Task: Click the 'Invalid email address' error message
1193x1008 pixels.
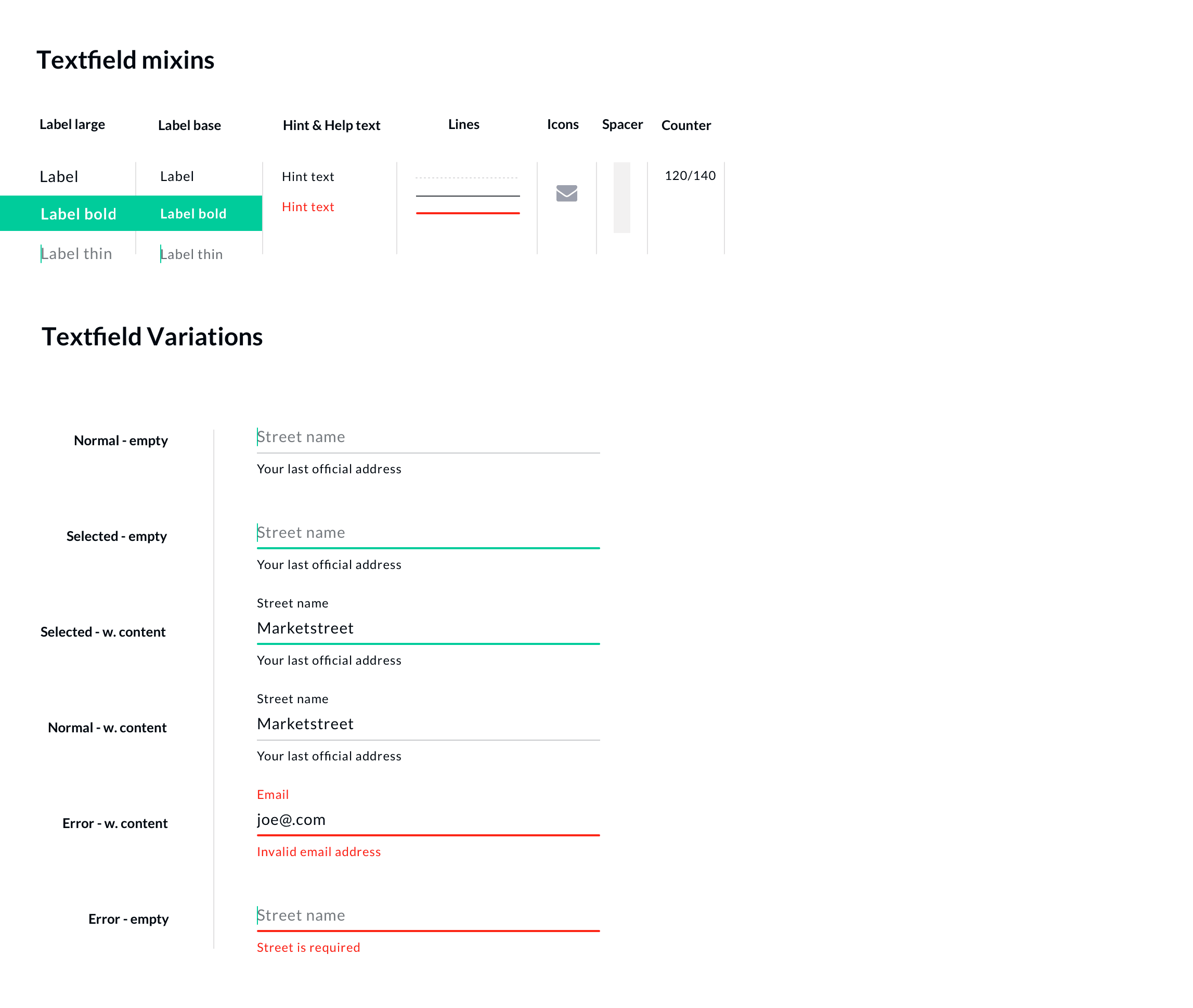Action: click(318, 851)
